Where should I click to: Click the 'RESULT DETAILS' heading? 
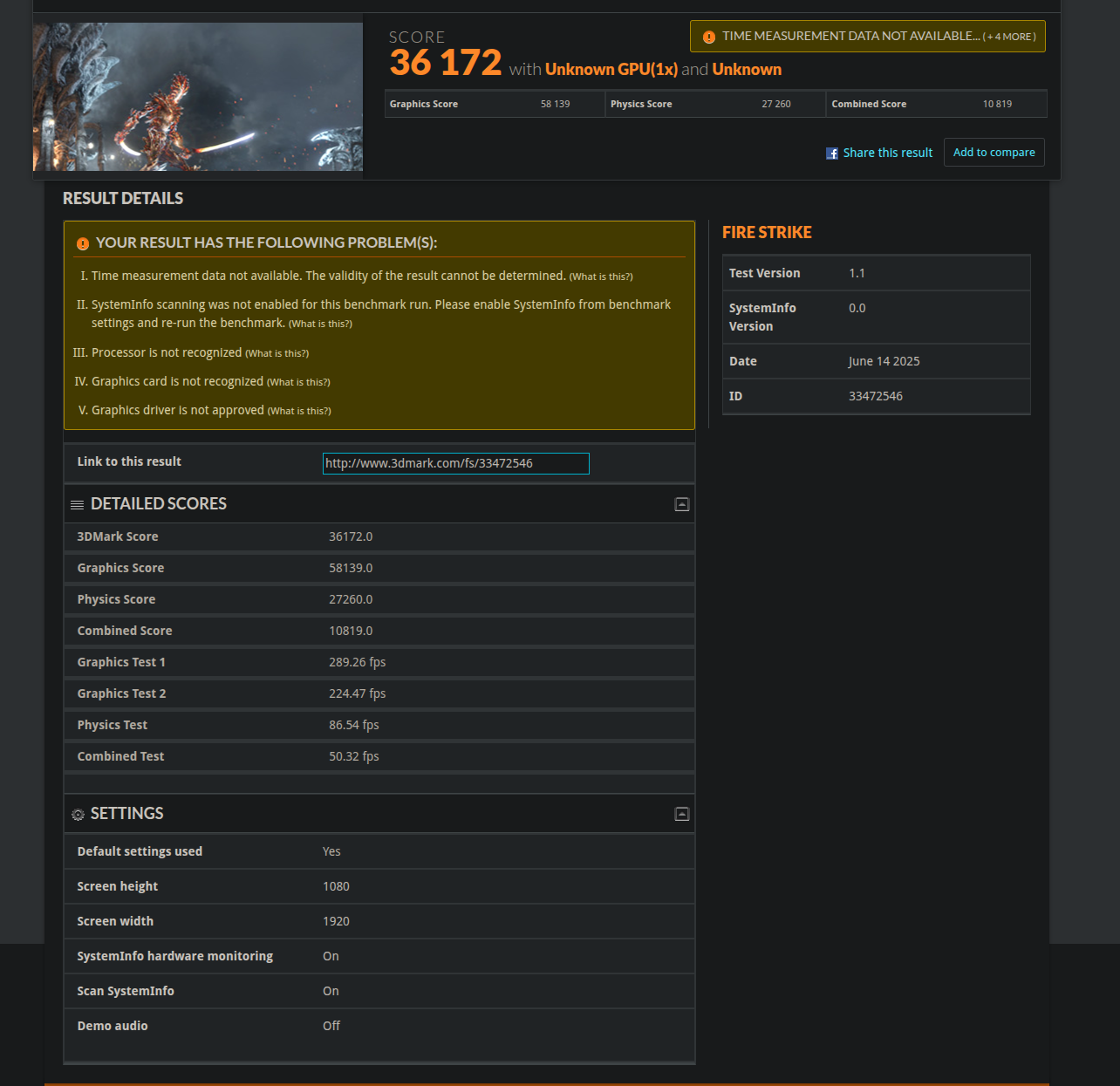[x=123, y=198]
